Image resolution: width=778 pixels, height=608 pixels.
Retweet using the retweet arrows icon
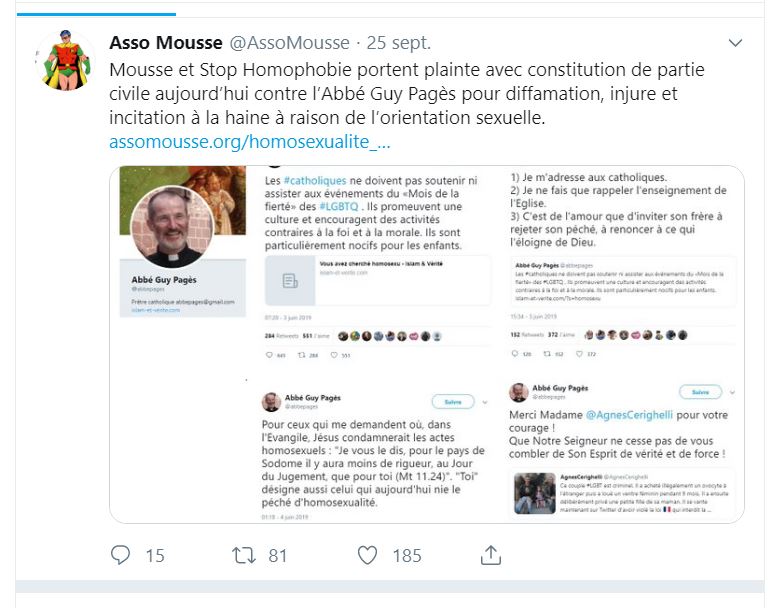click(x=244, y=555)
